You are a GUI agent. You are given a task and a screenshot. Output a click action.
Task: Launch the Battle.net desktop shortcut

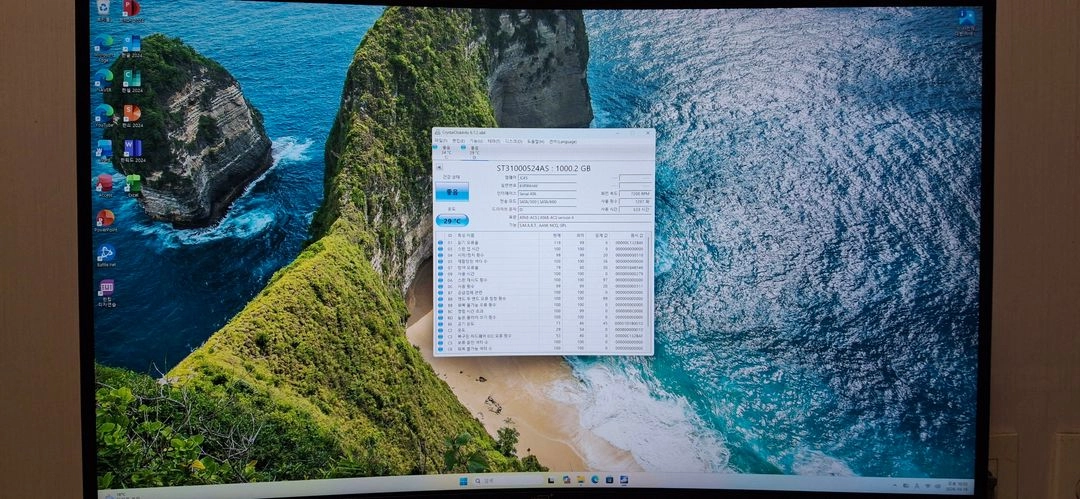[x=105, y=256]
